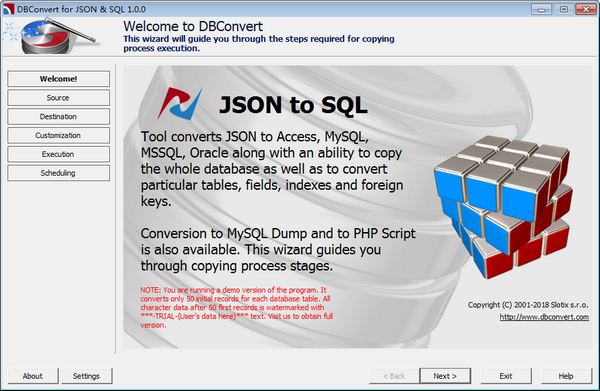The width and height of the screenshot is (600, 391).
Task: Click the JSON to SQL heading
Action: tap(293, 105)
